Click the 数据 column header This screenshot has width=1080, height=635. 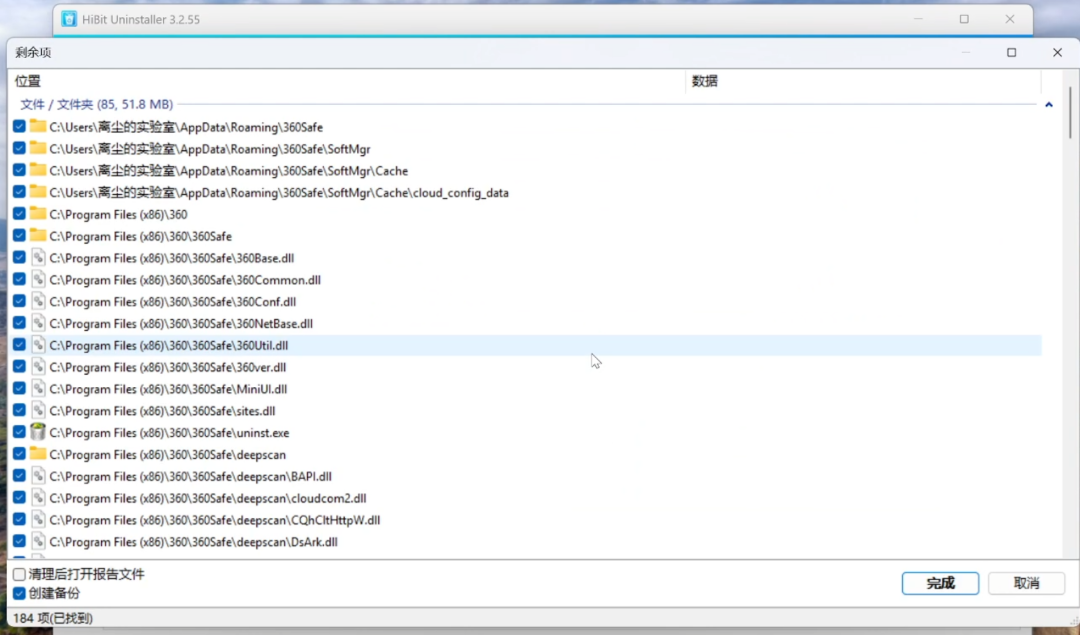pos(863,81)
